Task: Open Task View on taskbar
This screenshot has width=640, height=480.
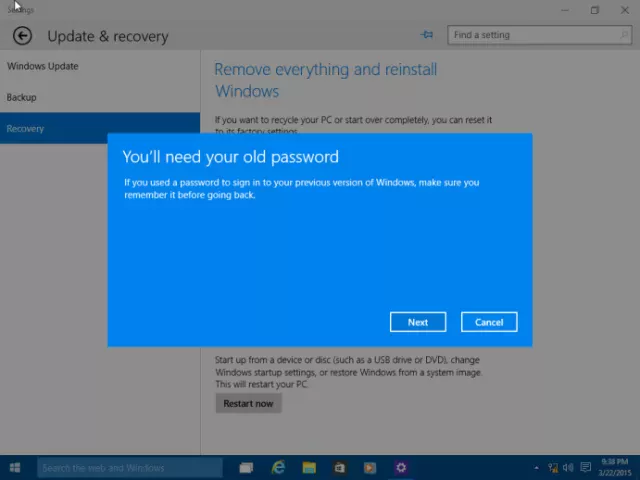Action: pos(246,468)
